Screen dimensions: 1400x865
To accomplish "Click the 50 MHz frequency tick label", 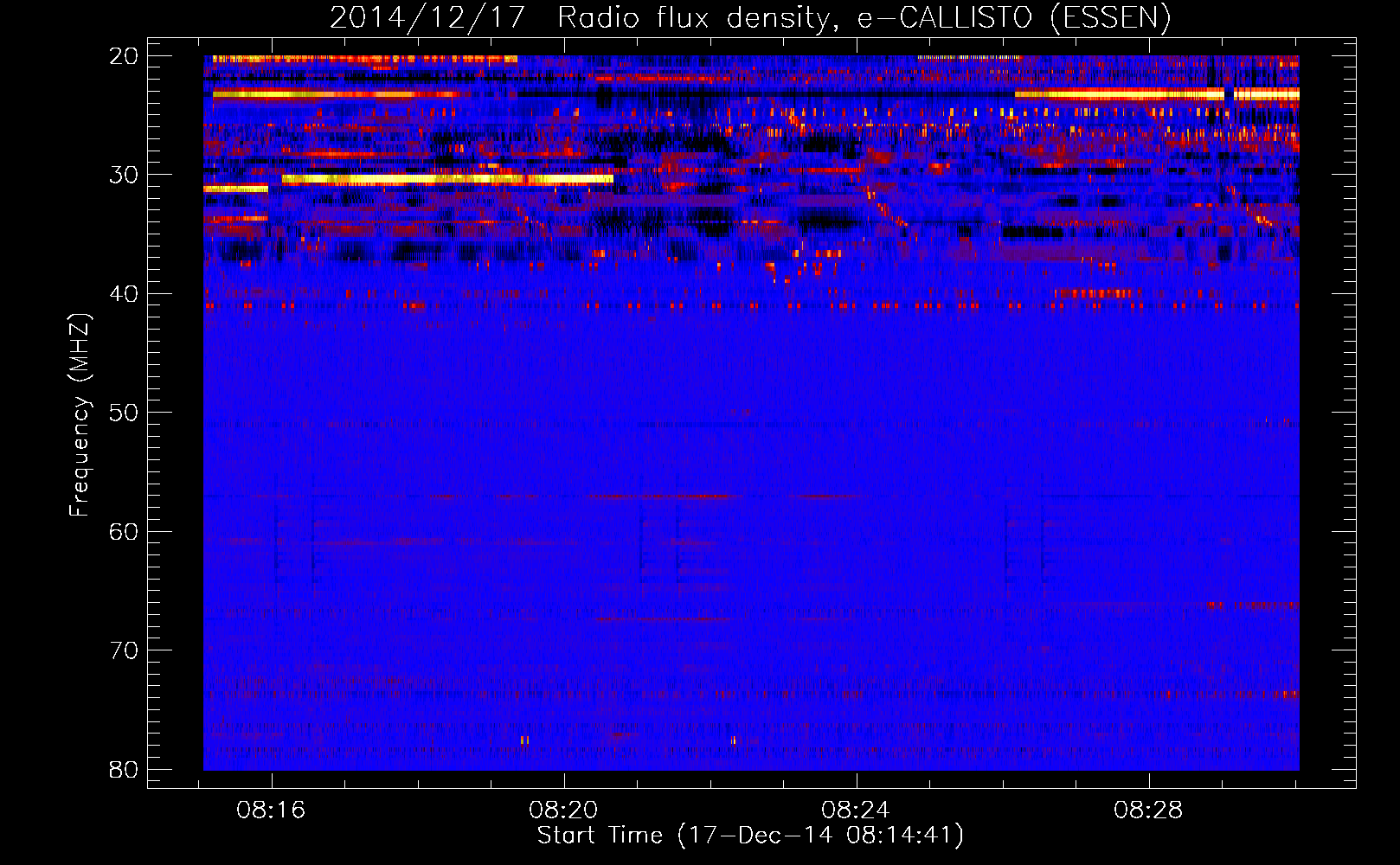I will 124,413.
